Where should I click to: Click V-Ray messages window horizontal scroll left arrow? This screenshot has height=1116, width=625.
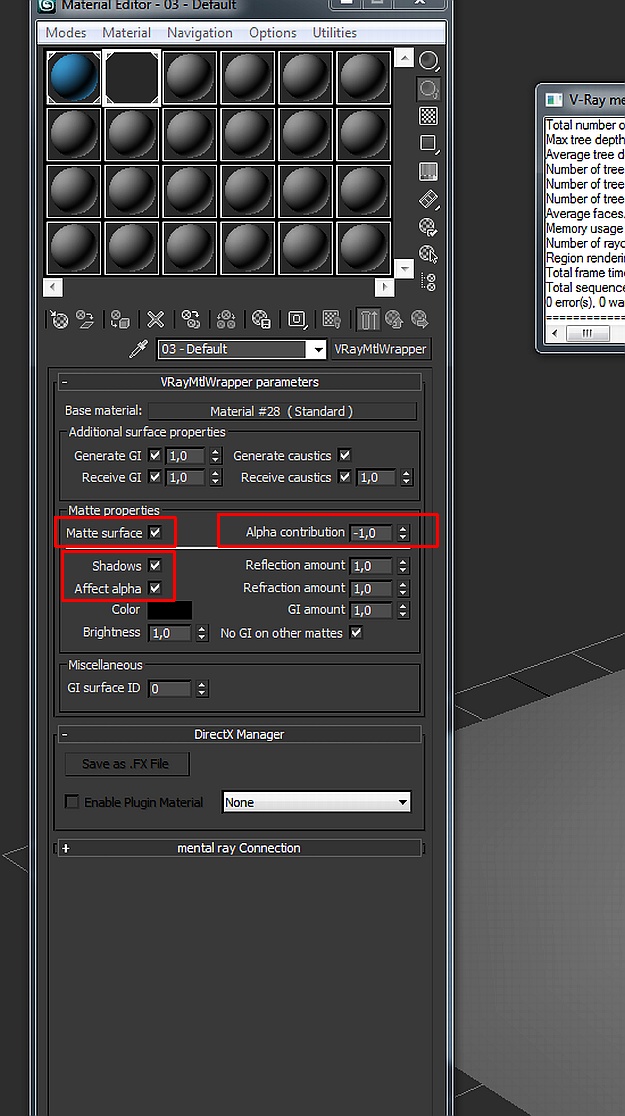[555, 332]
